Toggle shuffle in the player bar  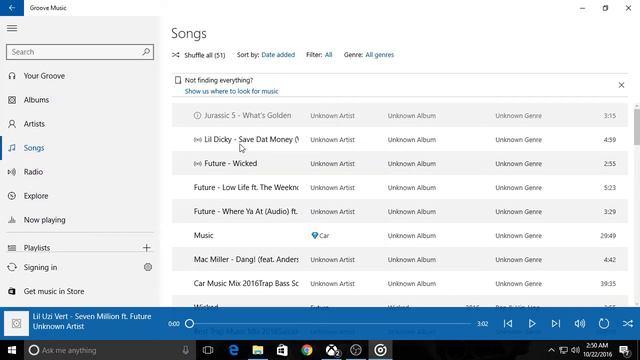(628, 324)
